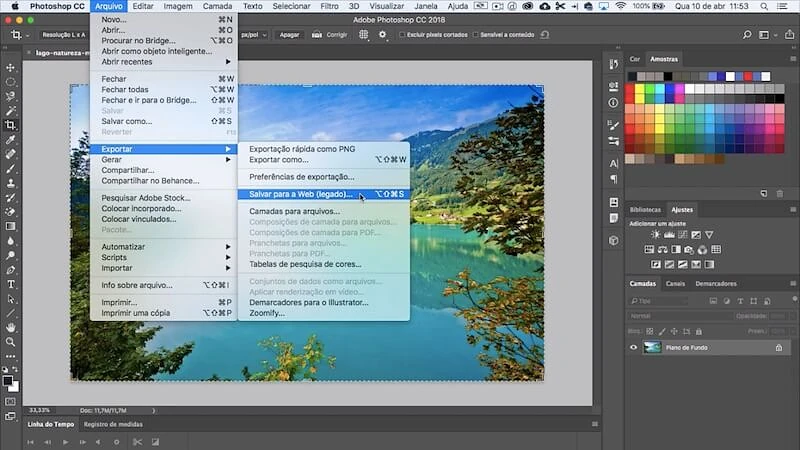Expand the Abrir recentes submenu
800x450 pixels.
point(164,62)
